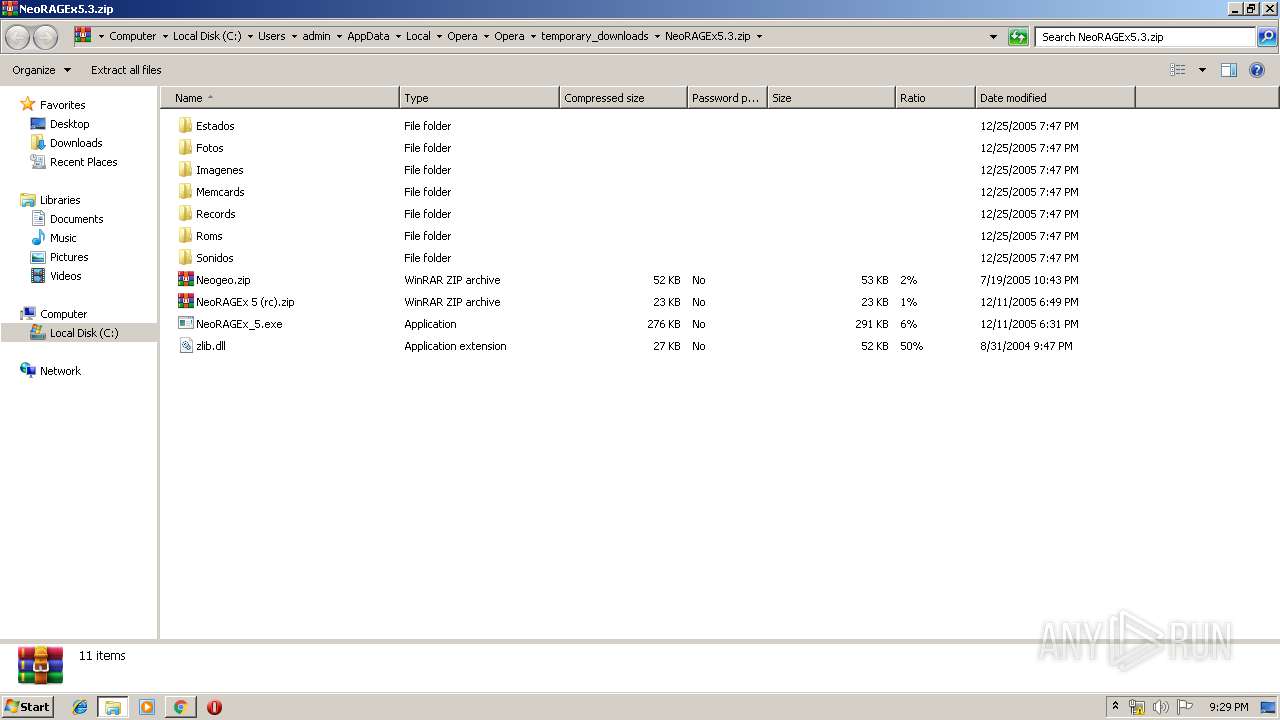This screenshot has height=720, width=1280.
Task: Sort by the Name column header
Action: 280,98
